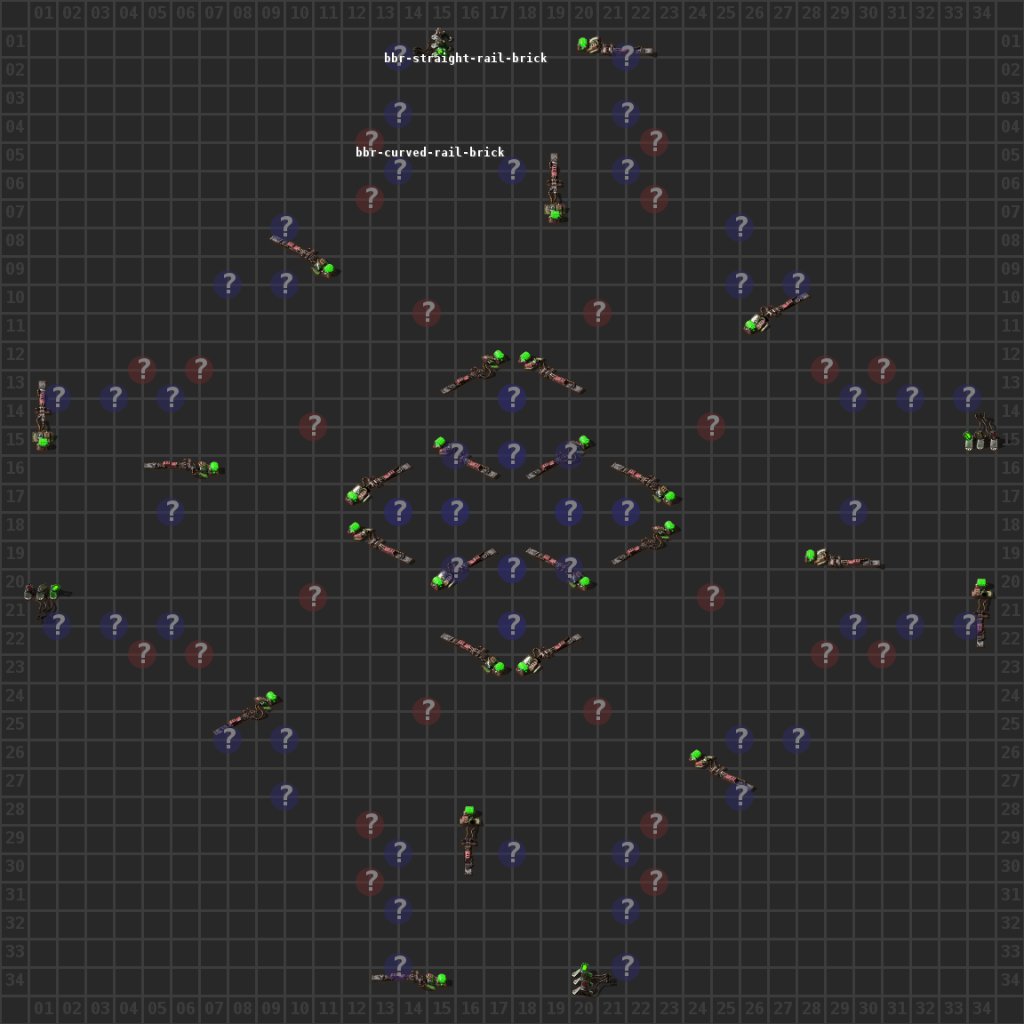Select signal cluster in column 20, row 34
The width and height of the screenshot is (1024, 1024).
tap(591, 978)
